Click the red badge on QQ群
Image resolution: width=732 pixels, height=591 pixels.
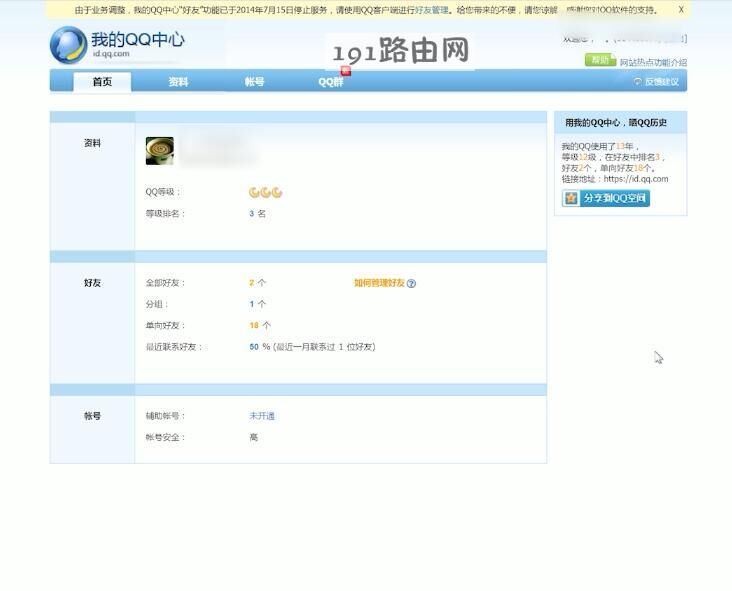(346, 71)
